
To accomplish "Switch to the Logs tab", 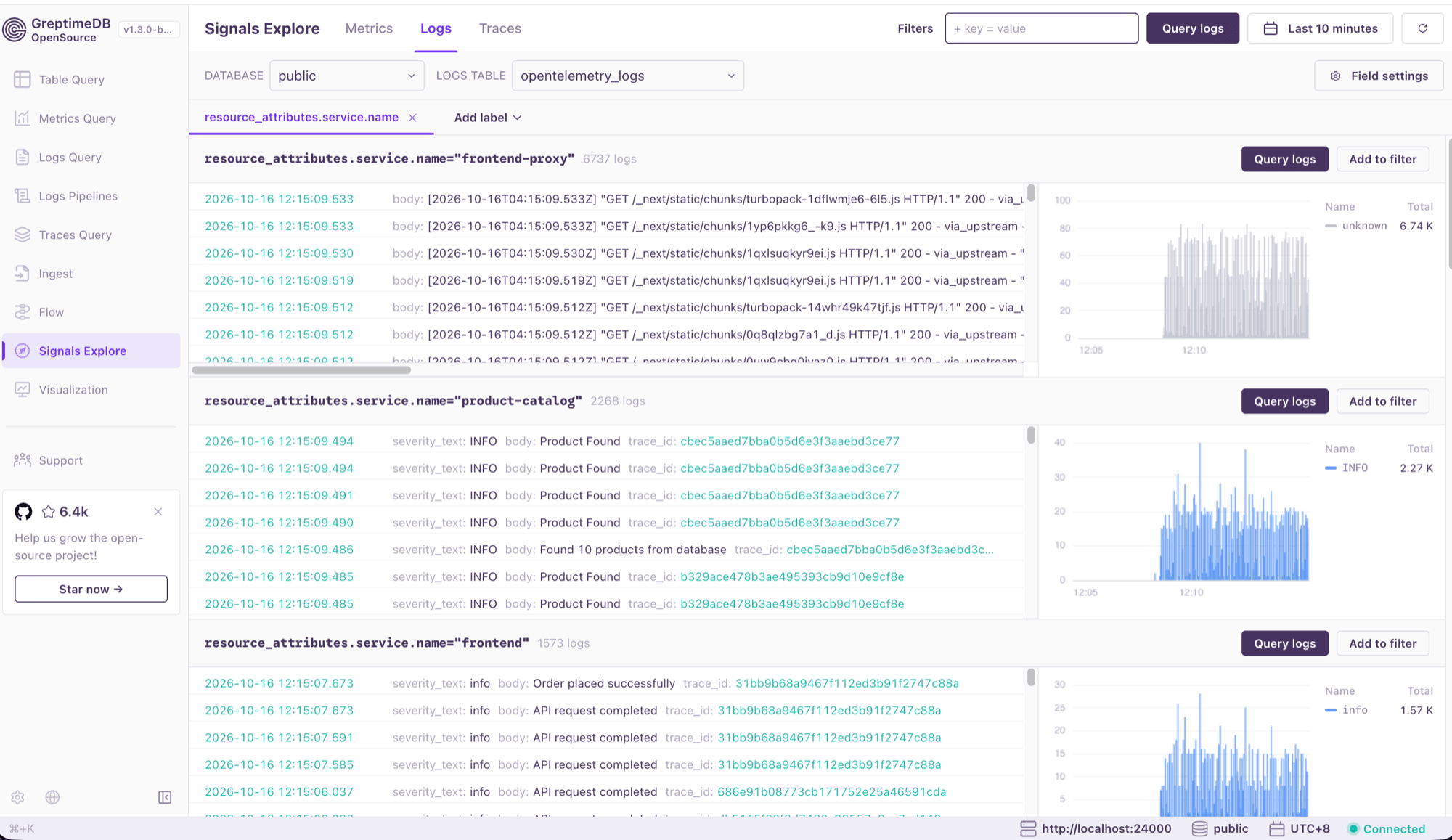I will coord(436,28).
